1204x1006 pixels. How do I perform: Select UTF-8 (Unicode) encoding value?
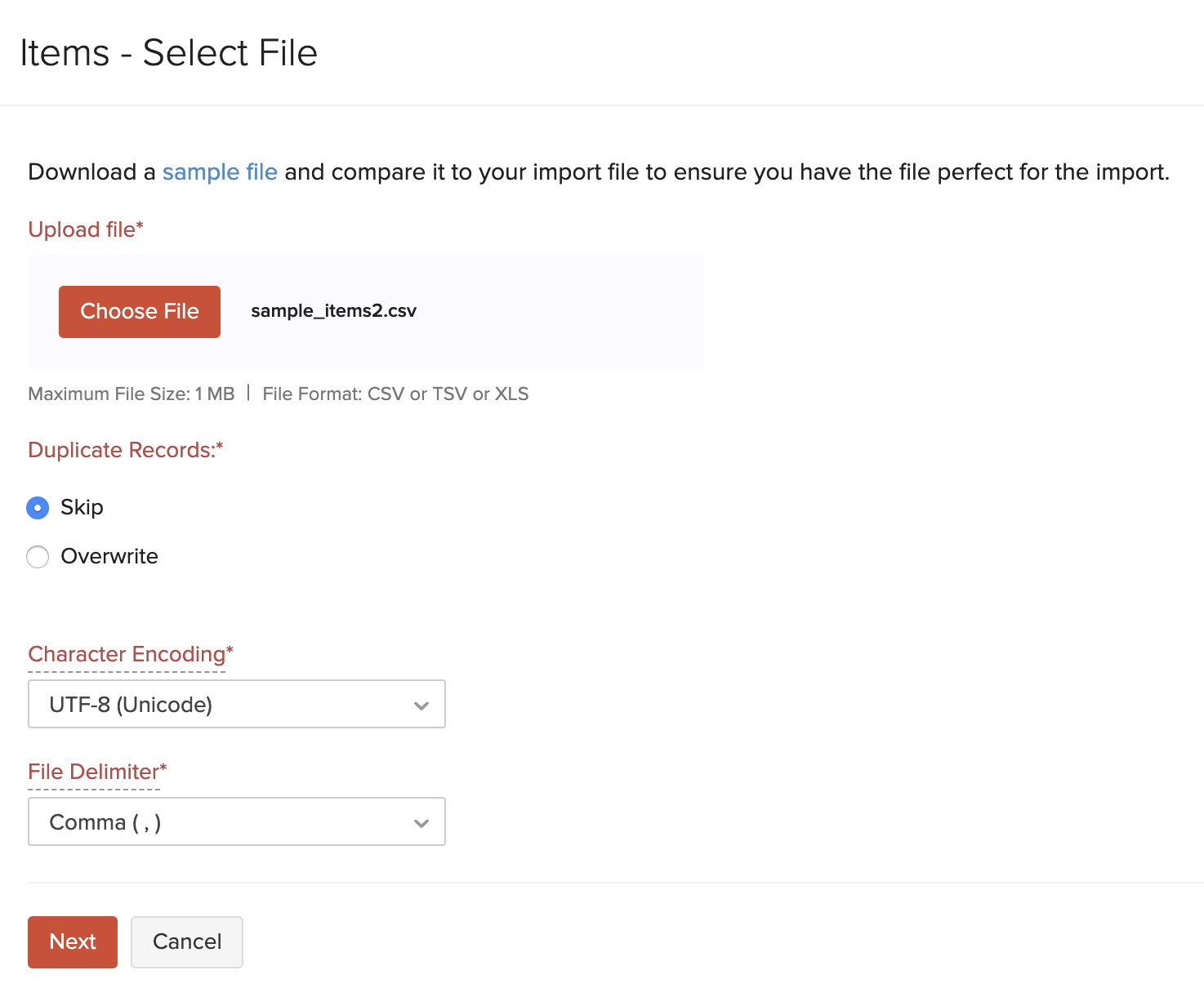(131, 704)
